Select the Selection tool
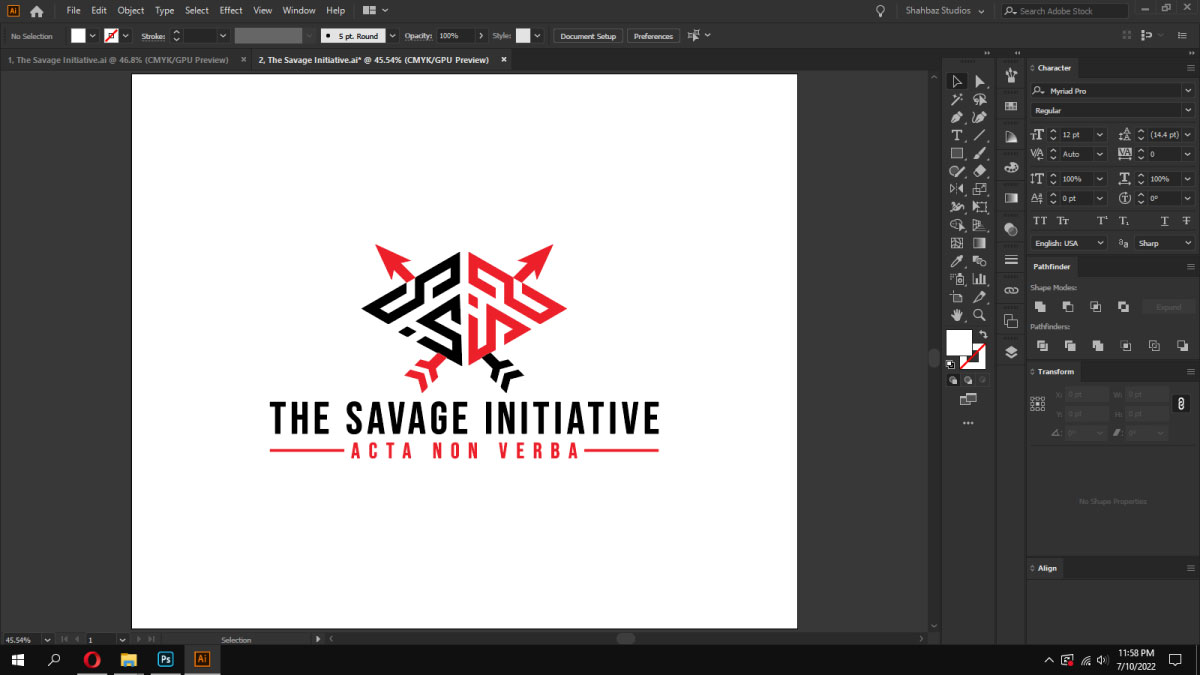 click(956, 83)
